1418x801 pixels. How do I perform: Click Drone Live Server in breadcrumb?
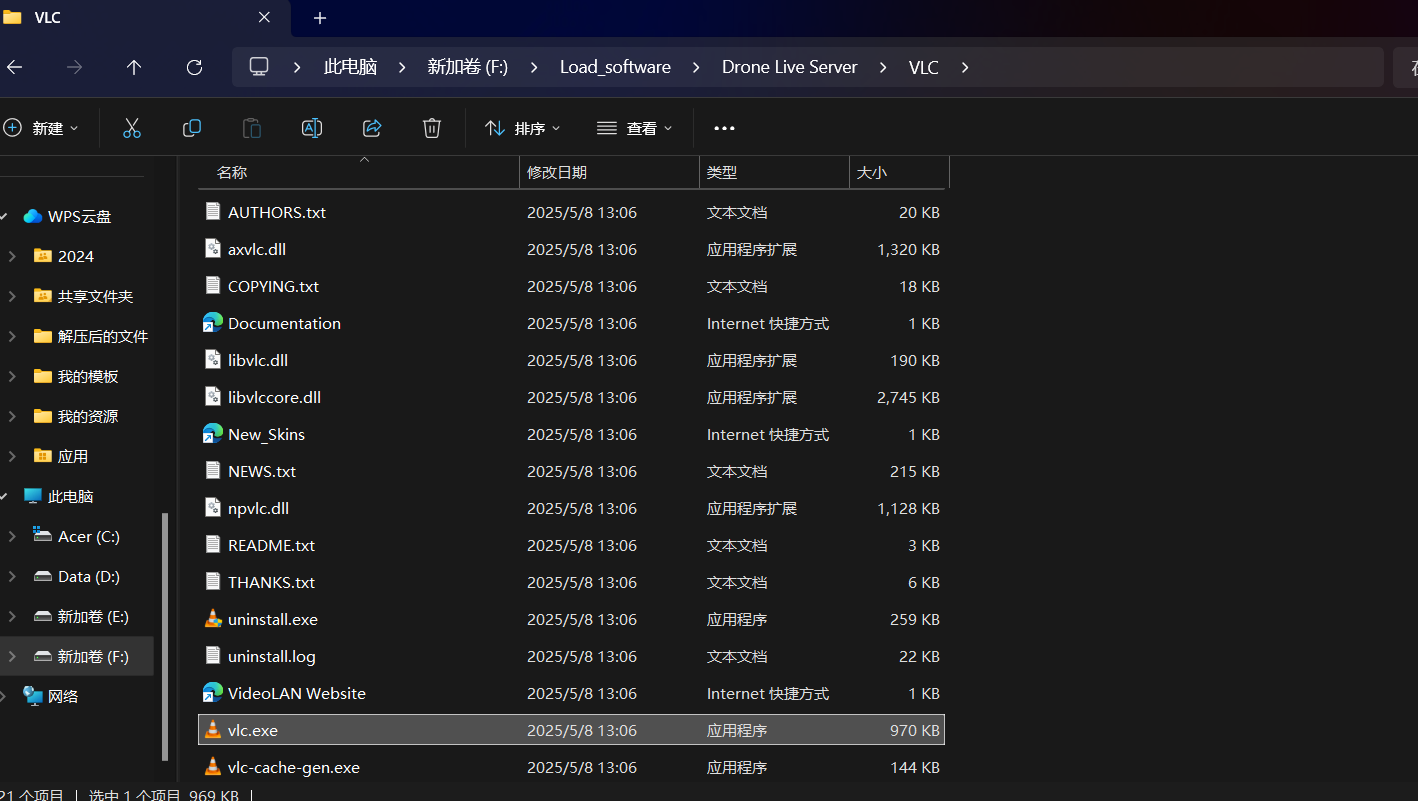point(790,67)
